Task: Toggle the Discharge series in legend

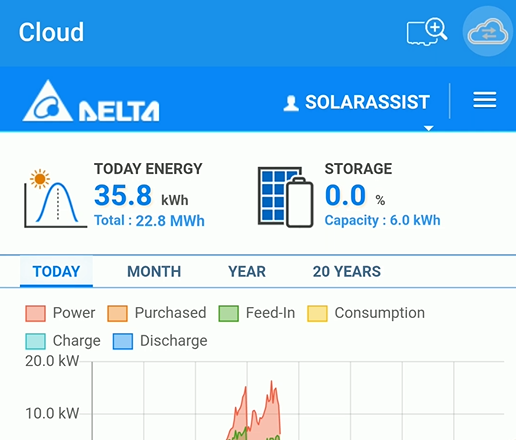Action: pyautogui.click(x=160, y=341)
